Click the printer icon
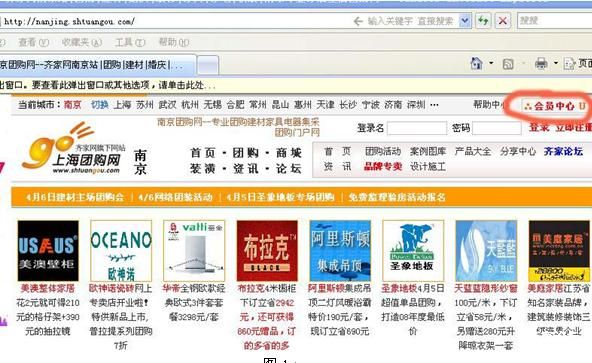The width and height of the screenshot is (592, 363). click(541, 63)
